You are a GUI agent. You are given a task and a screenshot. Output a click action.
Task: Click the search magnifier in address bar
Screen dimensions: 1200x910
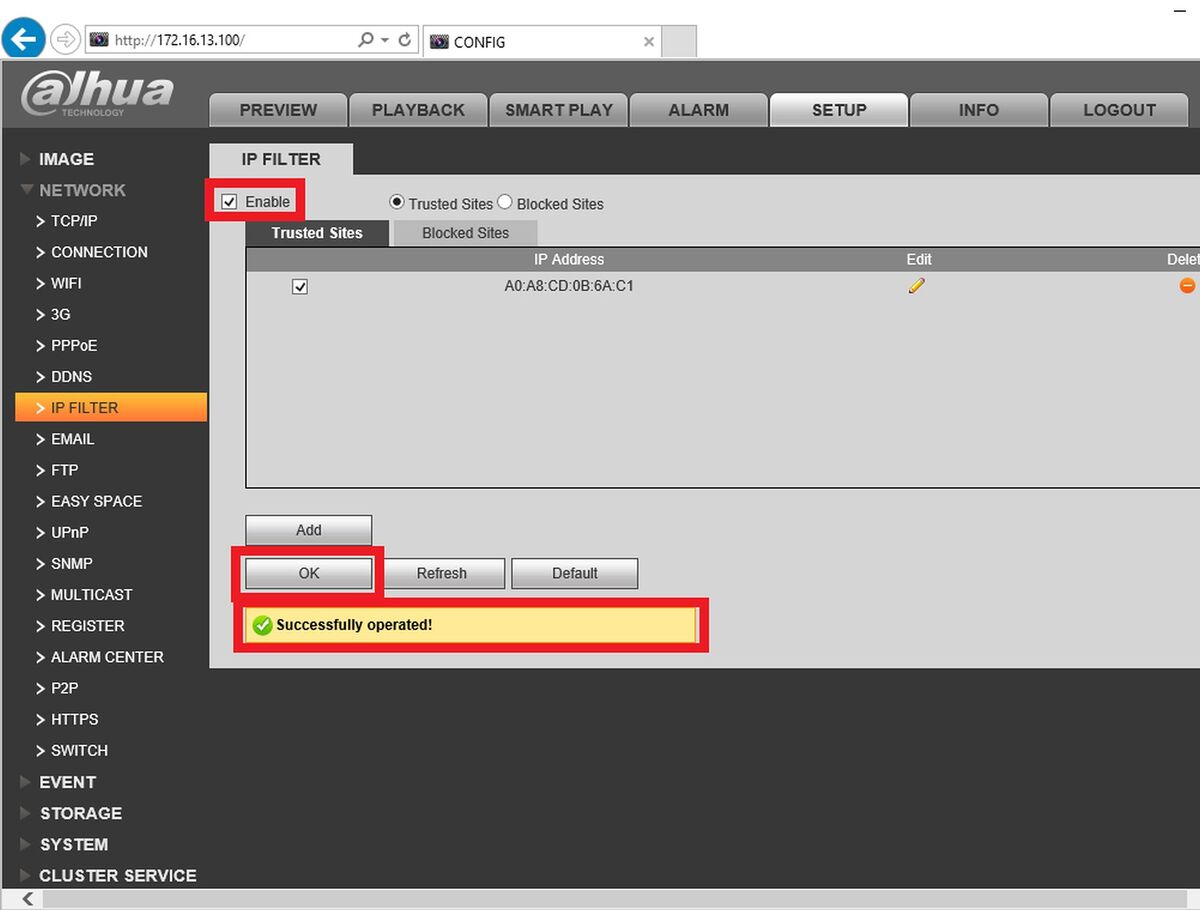click(366, 40)
